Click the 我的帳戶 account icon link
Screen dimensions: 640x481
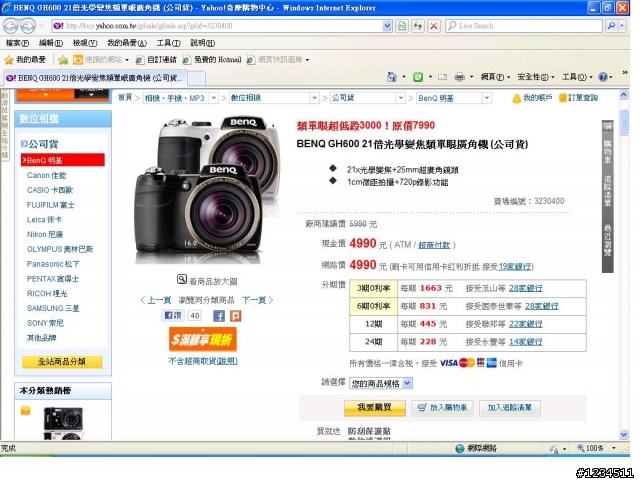[x=532, y=98]
